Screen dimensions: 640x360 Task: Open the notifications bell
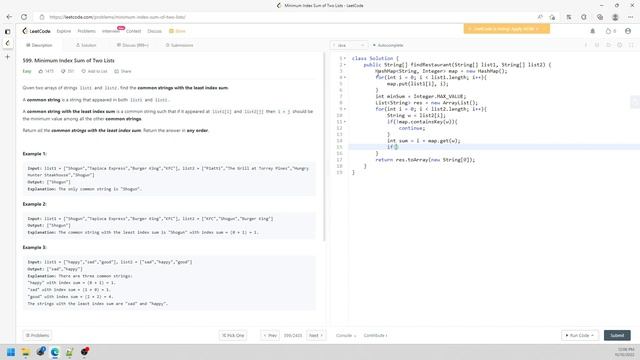593,31
